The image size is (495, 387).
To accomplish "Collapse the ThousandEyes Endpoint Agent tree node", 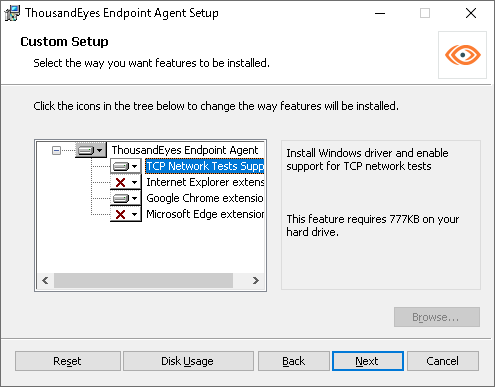I will click(57, 151).
